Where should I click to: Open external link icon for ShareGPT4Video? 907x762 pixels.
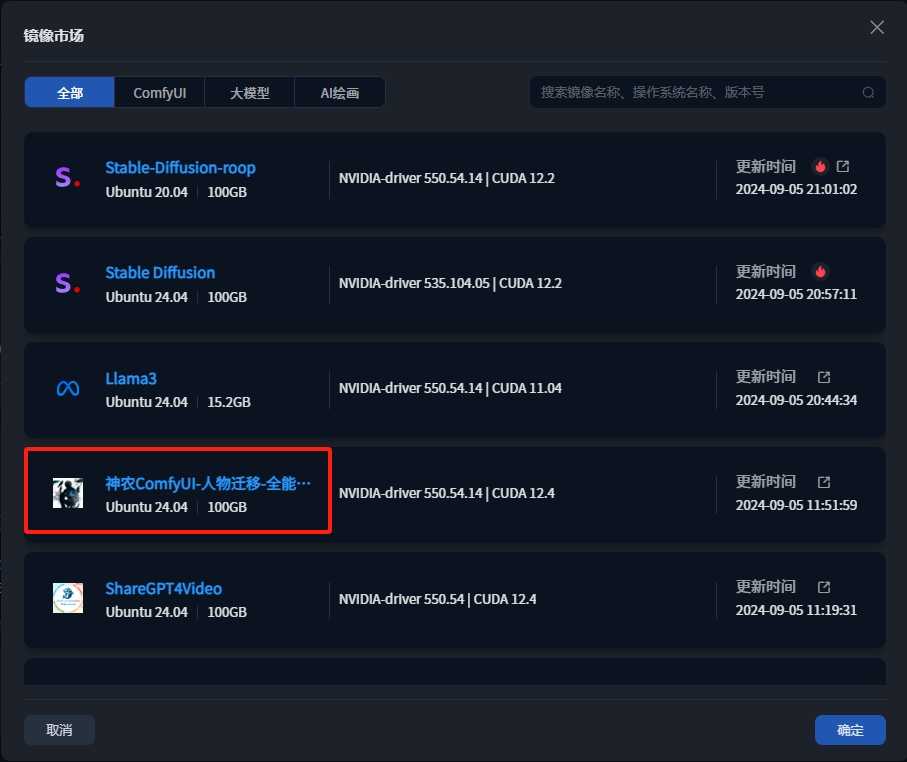pos(824,587)
